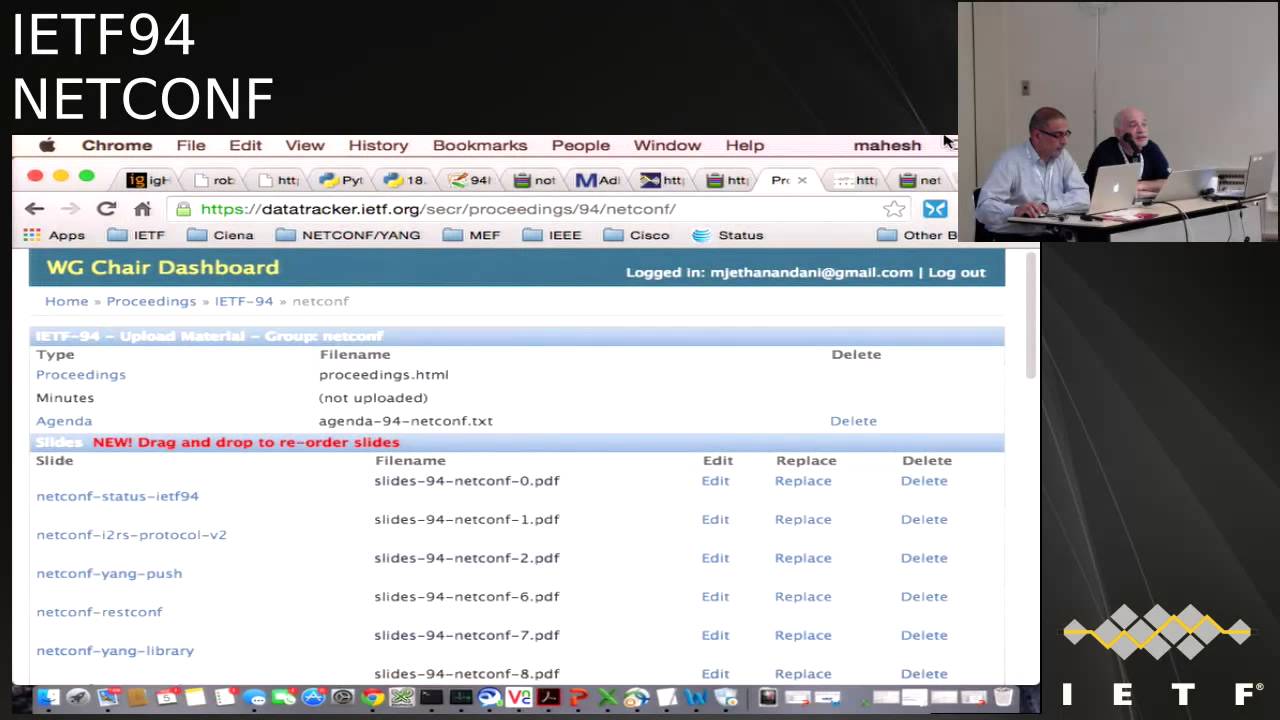This screenshot has width=1280, height=720.
Task: Open Finder from the dock
Action: point(48,697)
